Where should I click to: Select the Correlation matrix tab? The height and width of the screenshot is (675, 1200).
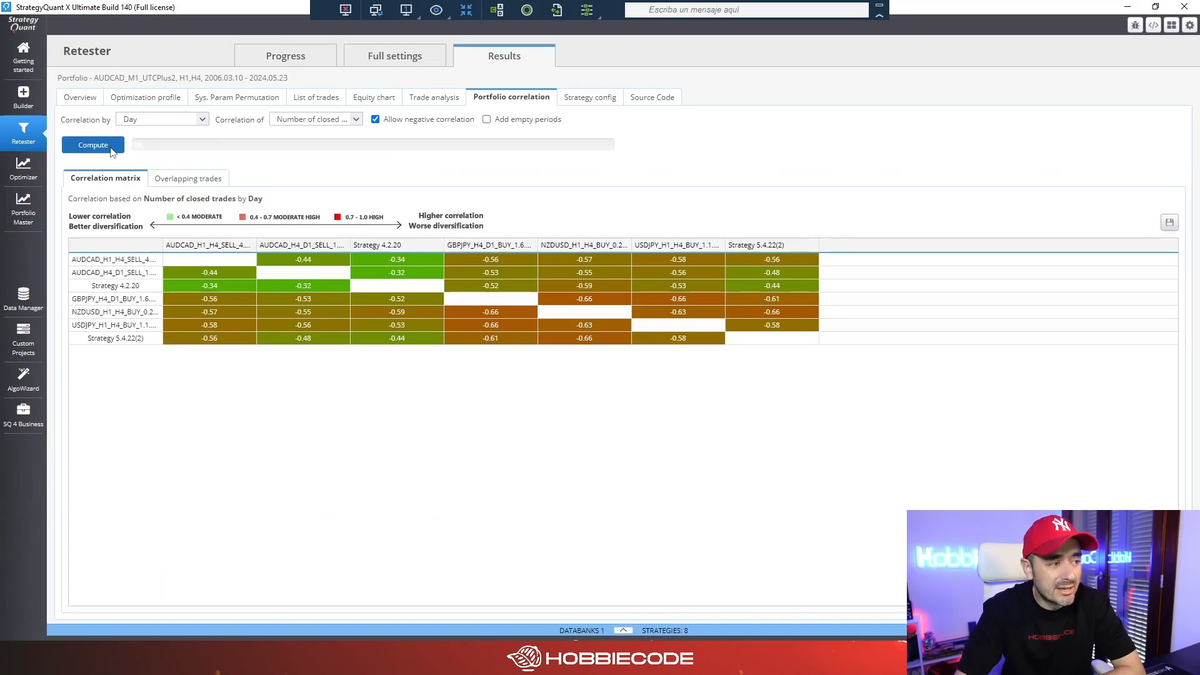tap(106, 178)
